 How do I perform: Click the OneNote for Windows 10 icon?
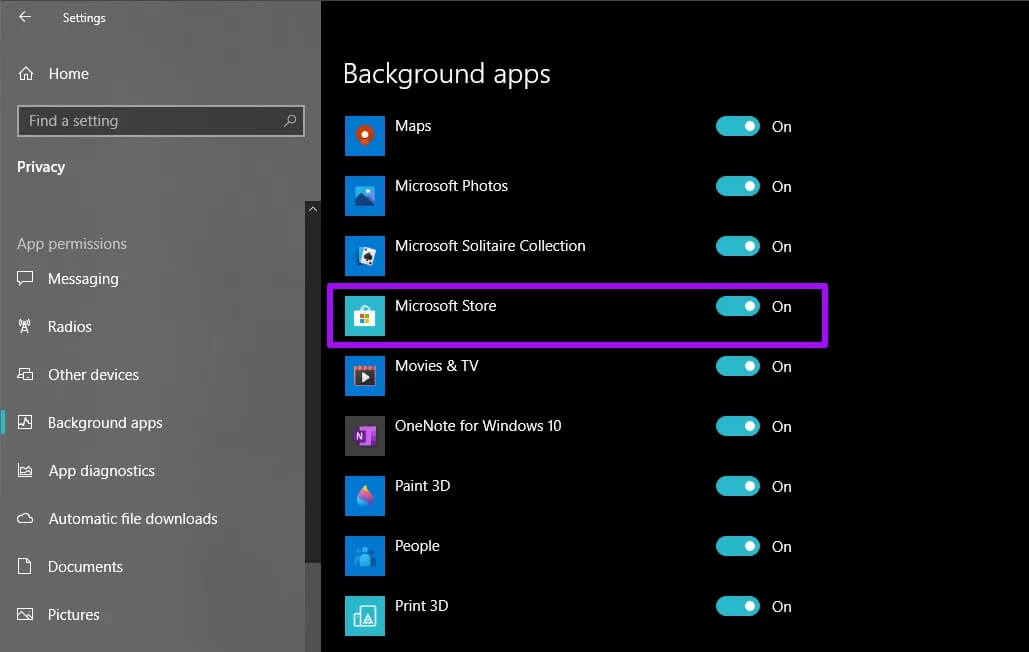click(x=364, y=436)
